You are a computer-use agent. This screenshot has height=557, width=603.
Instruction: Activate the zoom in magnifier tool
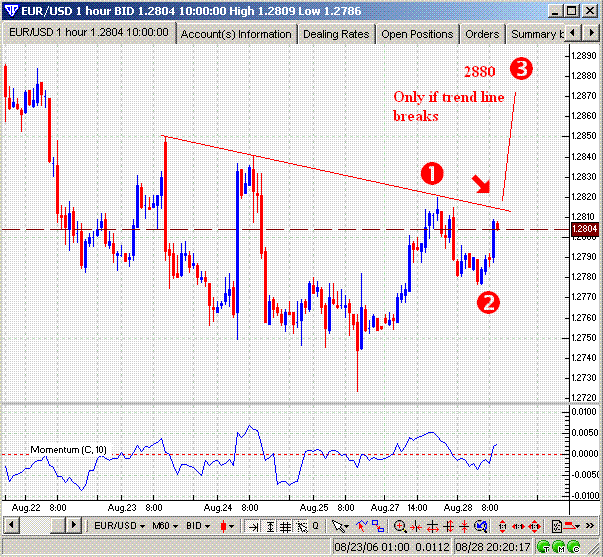pyautogui.click(x=400, y=527)
